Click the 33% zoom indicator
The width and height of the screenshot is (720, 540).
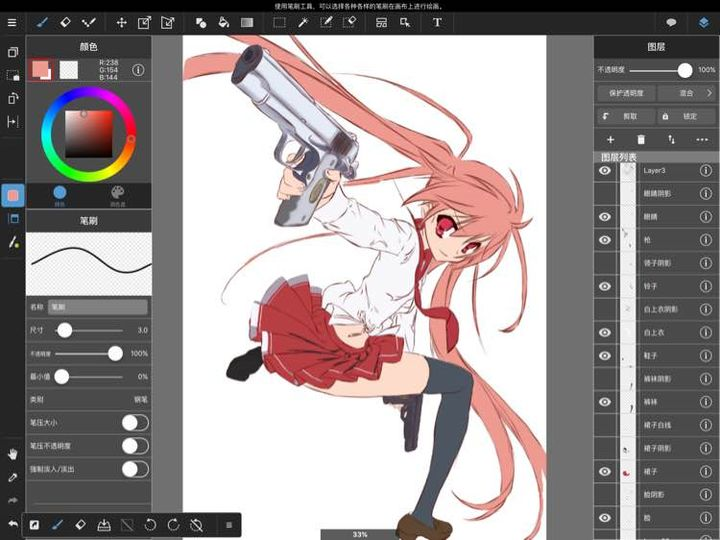click(x=360, y=534)
